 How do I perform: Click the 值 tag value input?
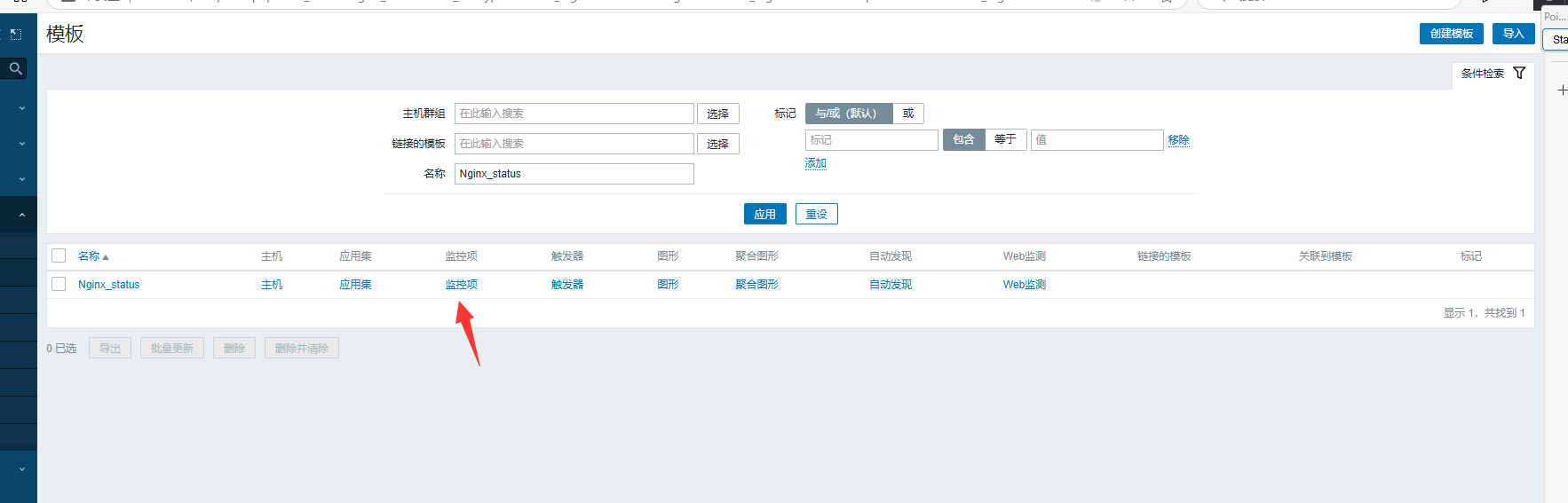tap(1097, 140)
